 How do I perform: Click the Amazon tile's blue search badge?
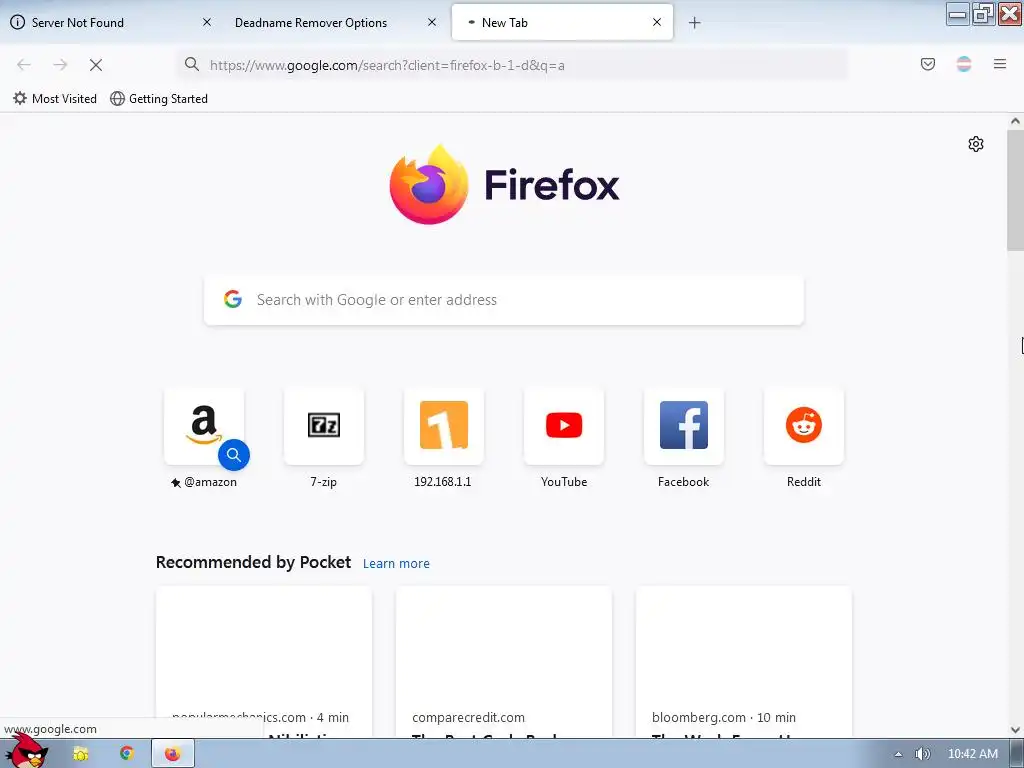pos(234,455)
